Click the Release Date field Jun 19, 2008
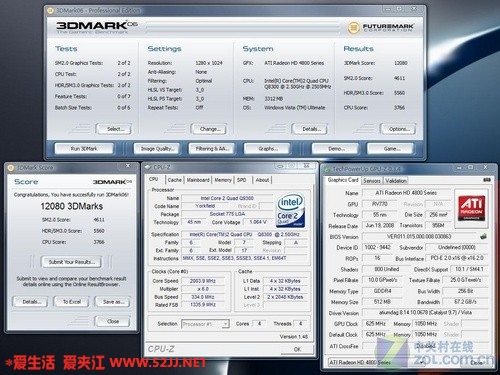 point(380,226)
